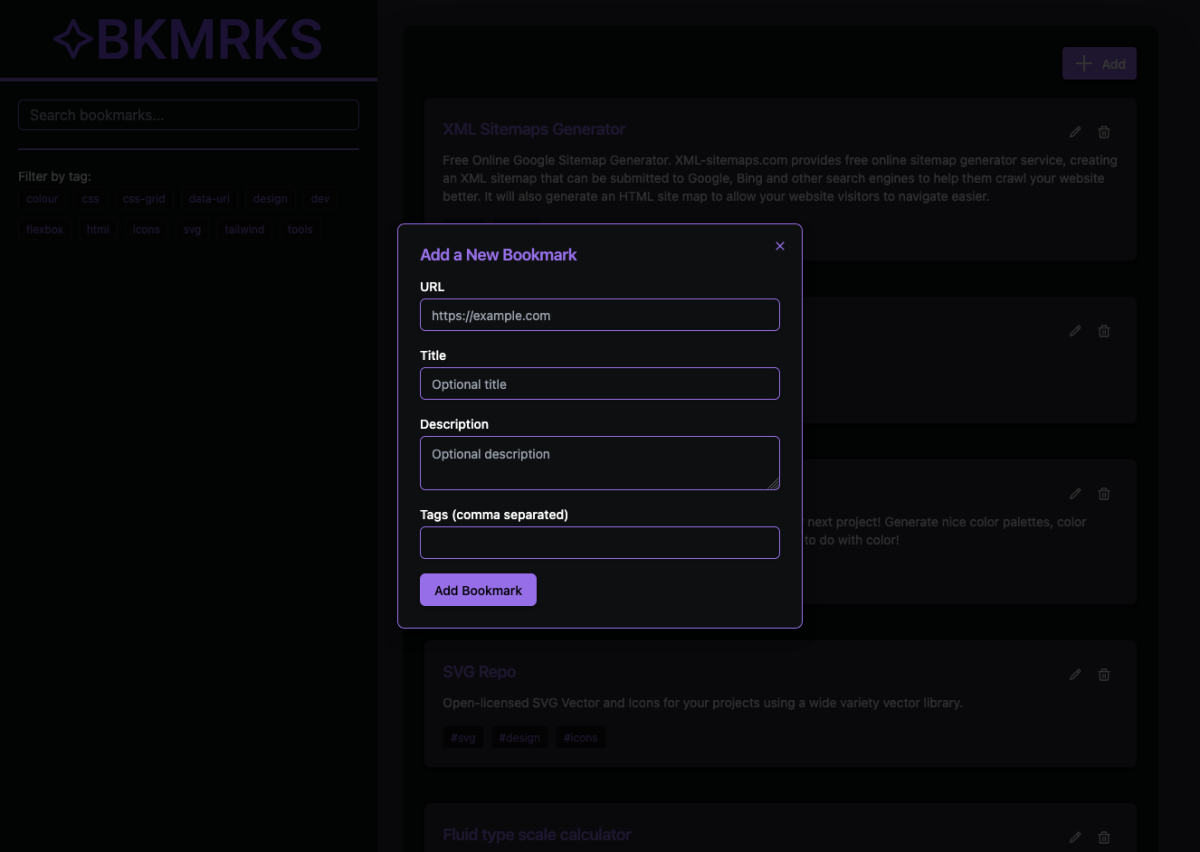
Task: Click the #design tag on SVG Repo
Action: [519, 738]
